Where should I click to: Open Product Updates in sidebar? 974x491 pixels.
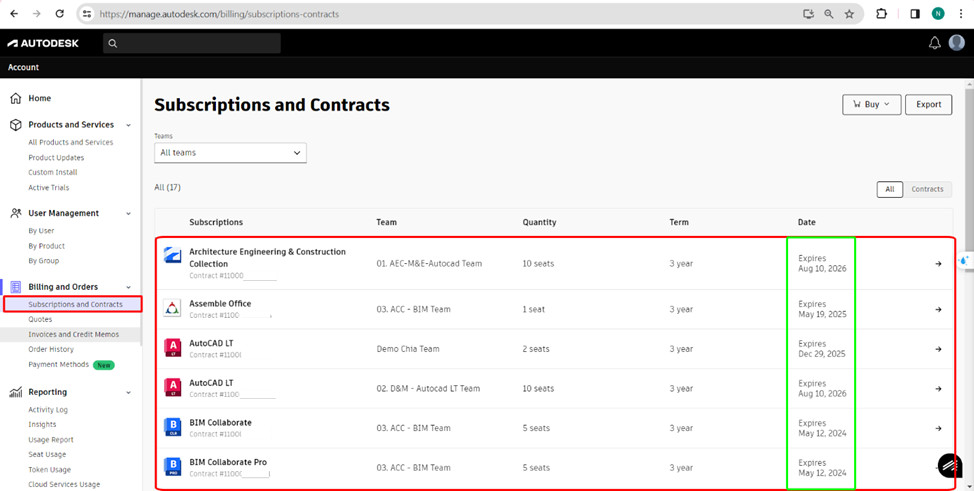[56, 157]
